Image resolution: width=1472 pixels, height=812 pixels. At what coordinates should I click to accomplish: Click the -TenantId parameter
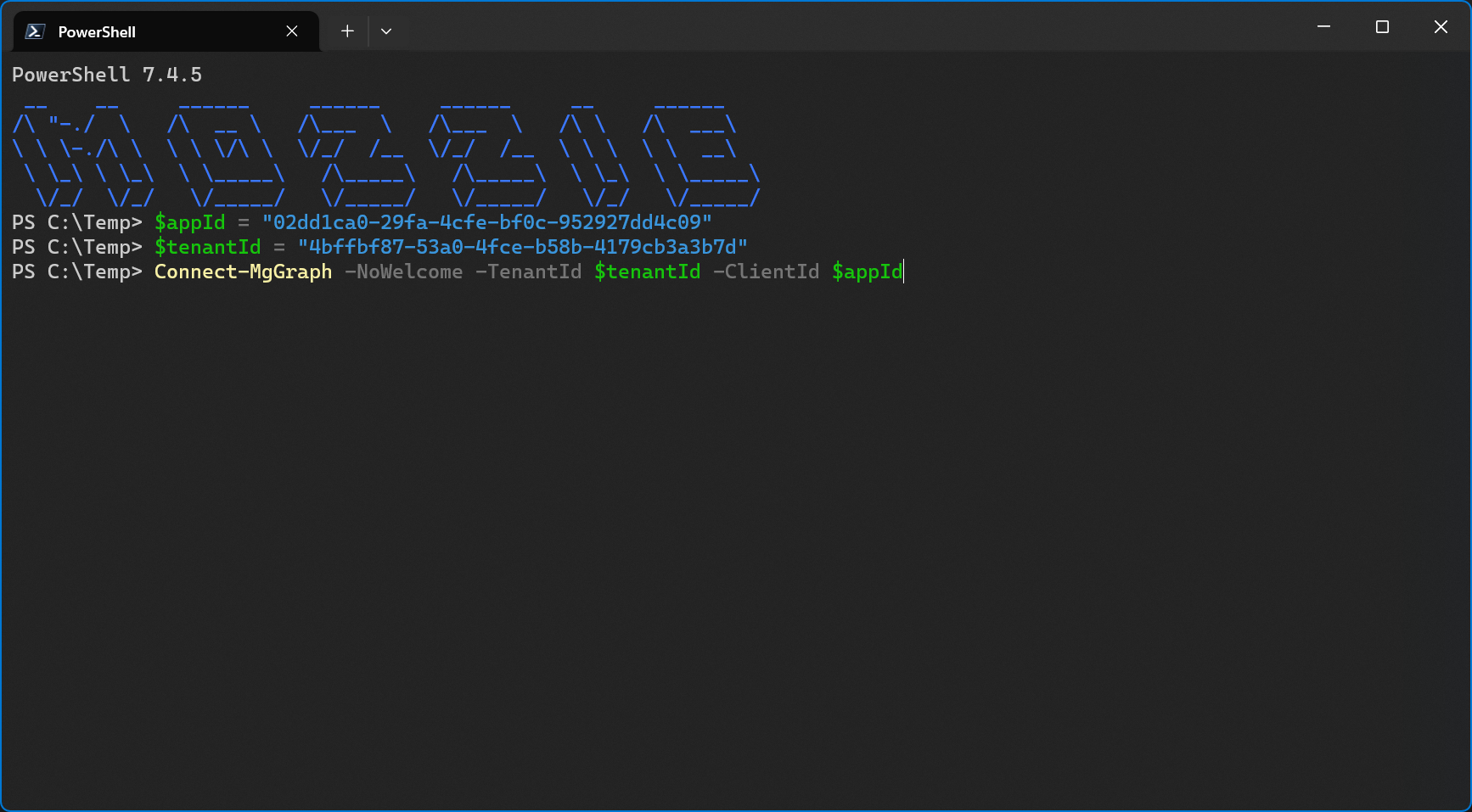click(x=529, y=272)
